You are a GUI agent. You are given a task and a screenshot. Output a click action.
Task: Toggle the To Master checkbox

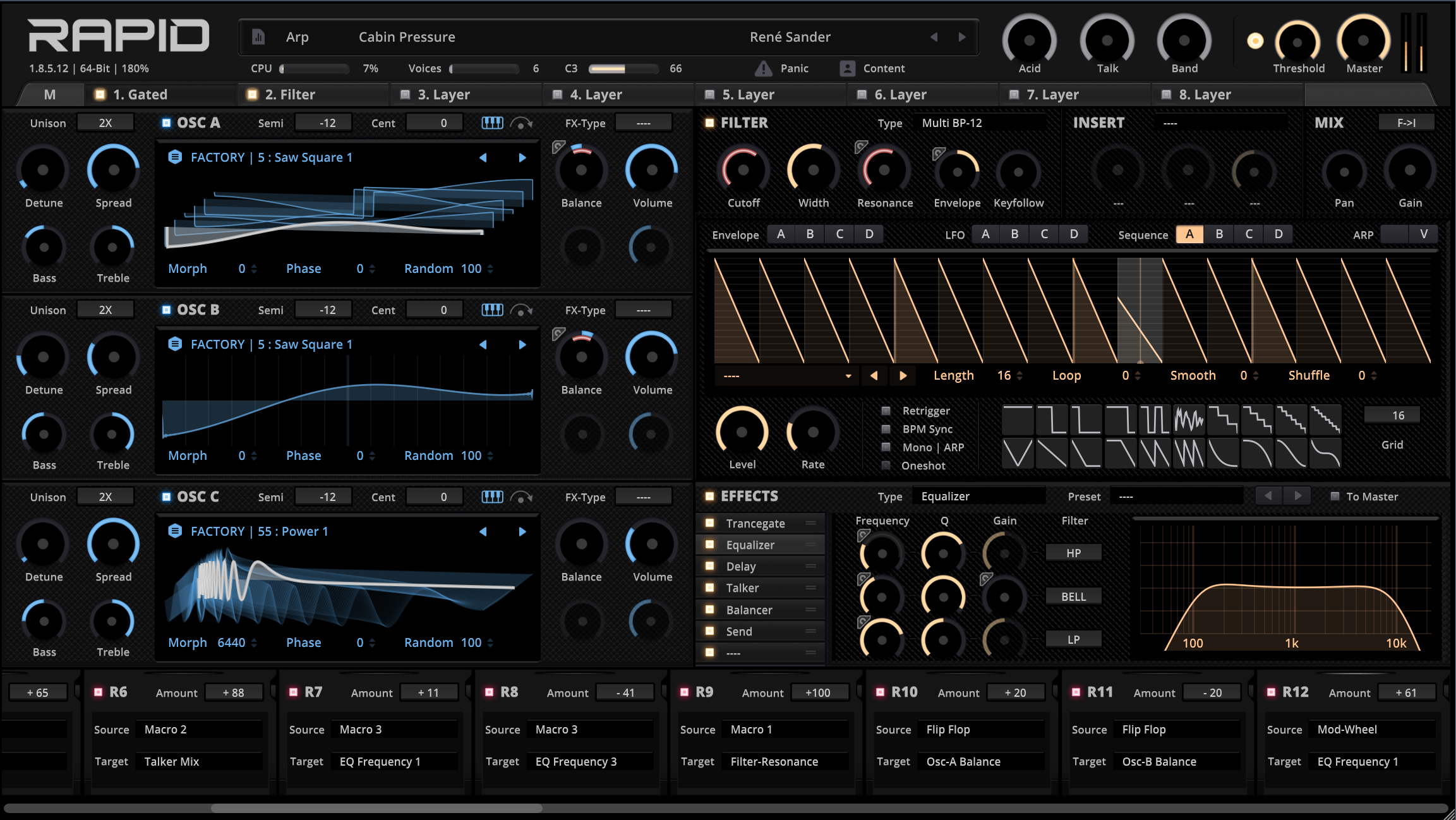pos(1335,497)
